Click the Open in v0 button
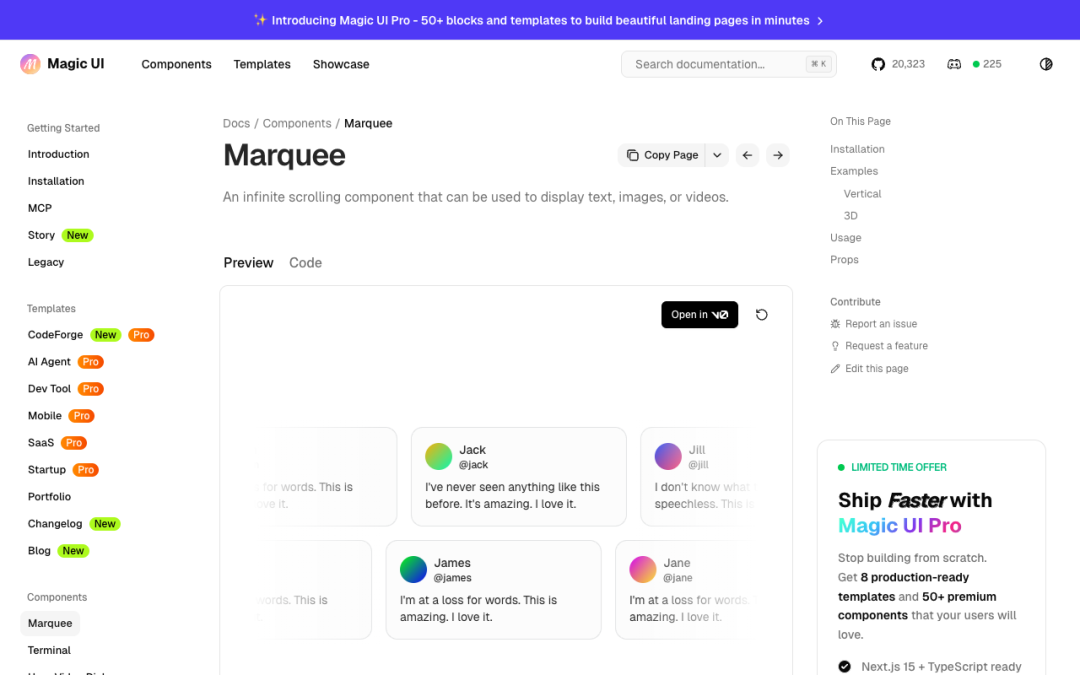The image size is (1080, 675). point(699,314)
